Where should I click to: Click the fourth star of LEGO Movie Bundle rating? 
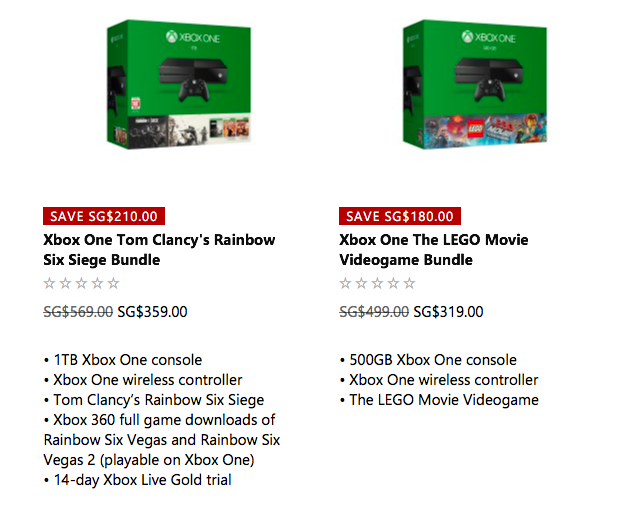pos(394,284)
